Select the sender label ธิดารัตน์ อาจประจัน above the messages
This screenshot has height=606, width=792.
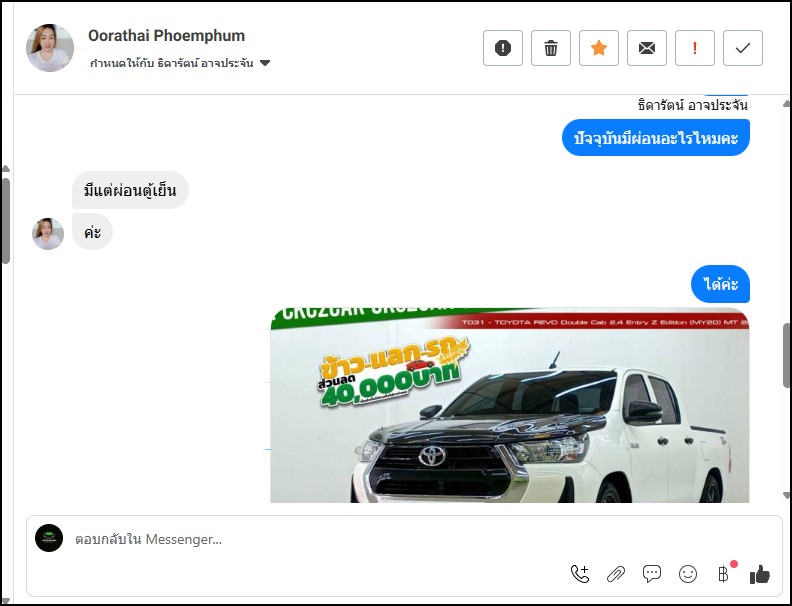[x=692, y=106]
